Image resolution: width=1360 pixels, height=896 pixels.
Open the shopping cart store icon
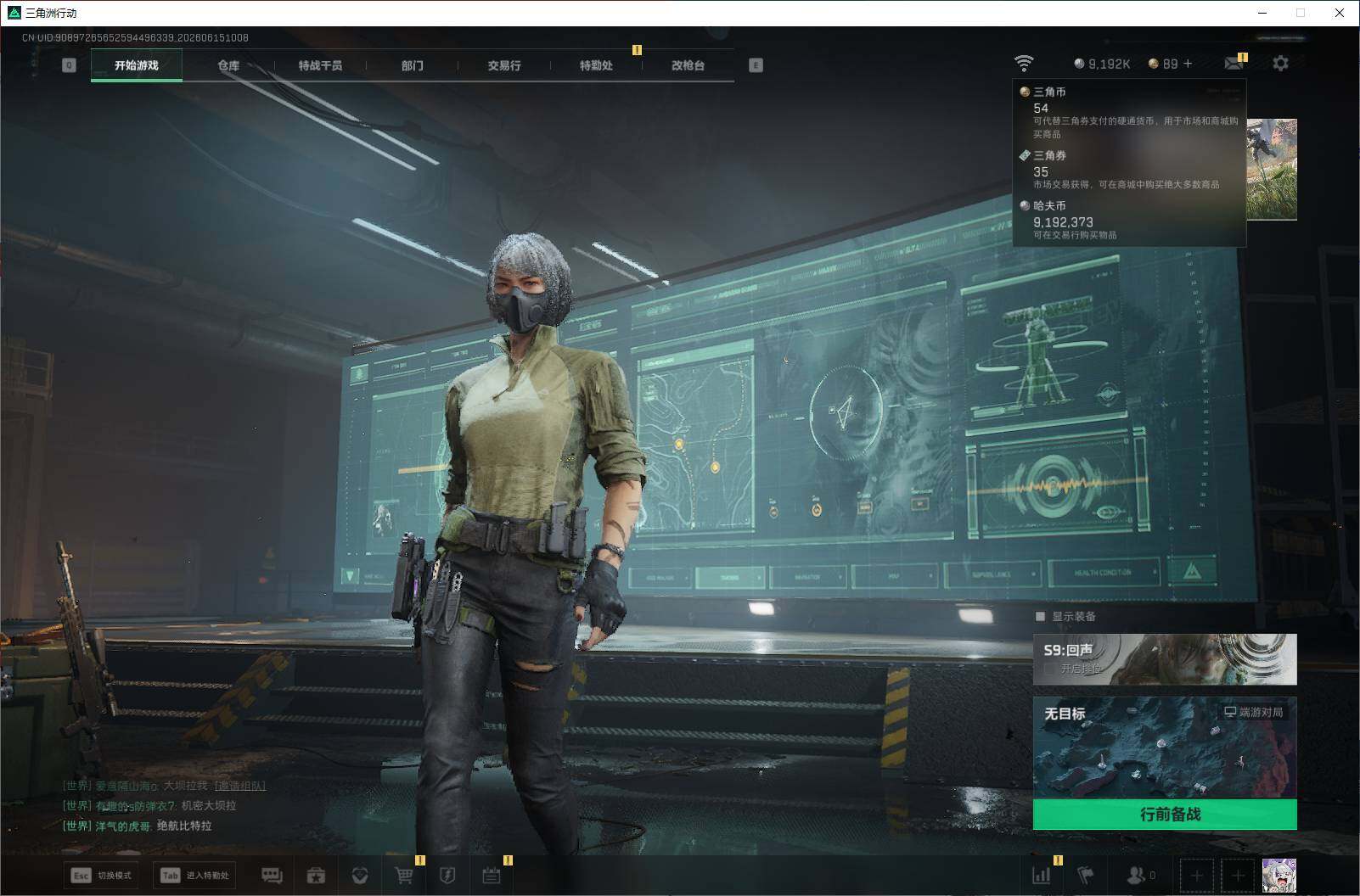[x=404, y=875]
